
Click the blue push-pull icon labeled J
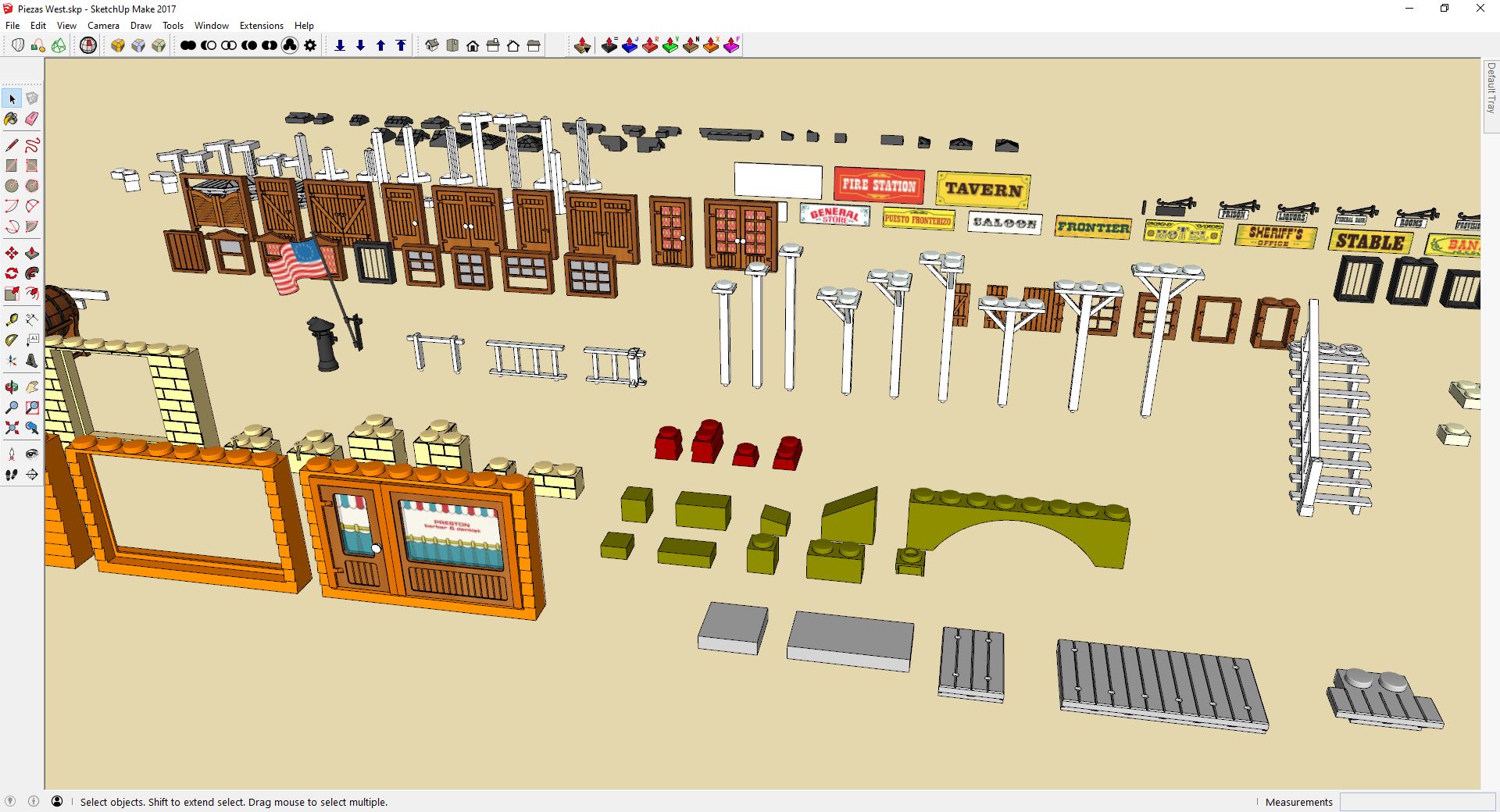630,45
